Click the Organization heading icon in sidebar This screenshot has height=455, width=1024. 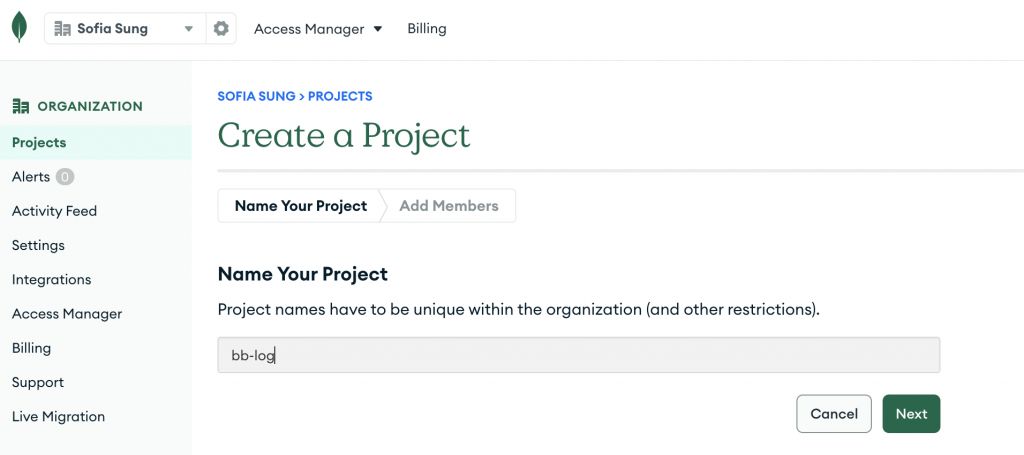(20, 106)
